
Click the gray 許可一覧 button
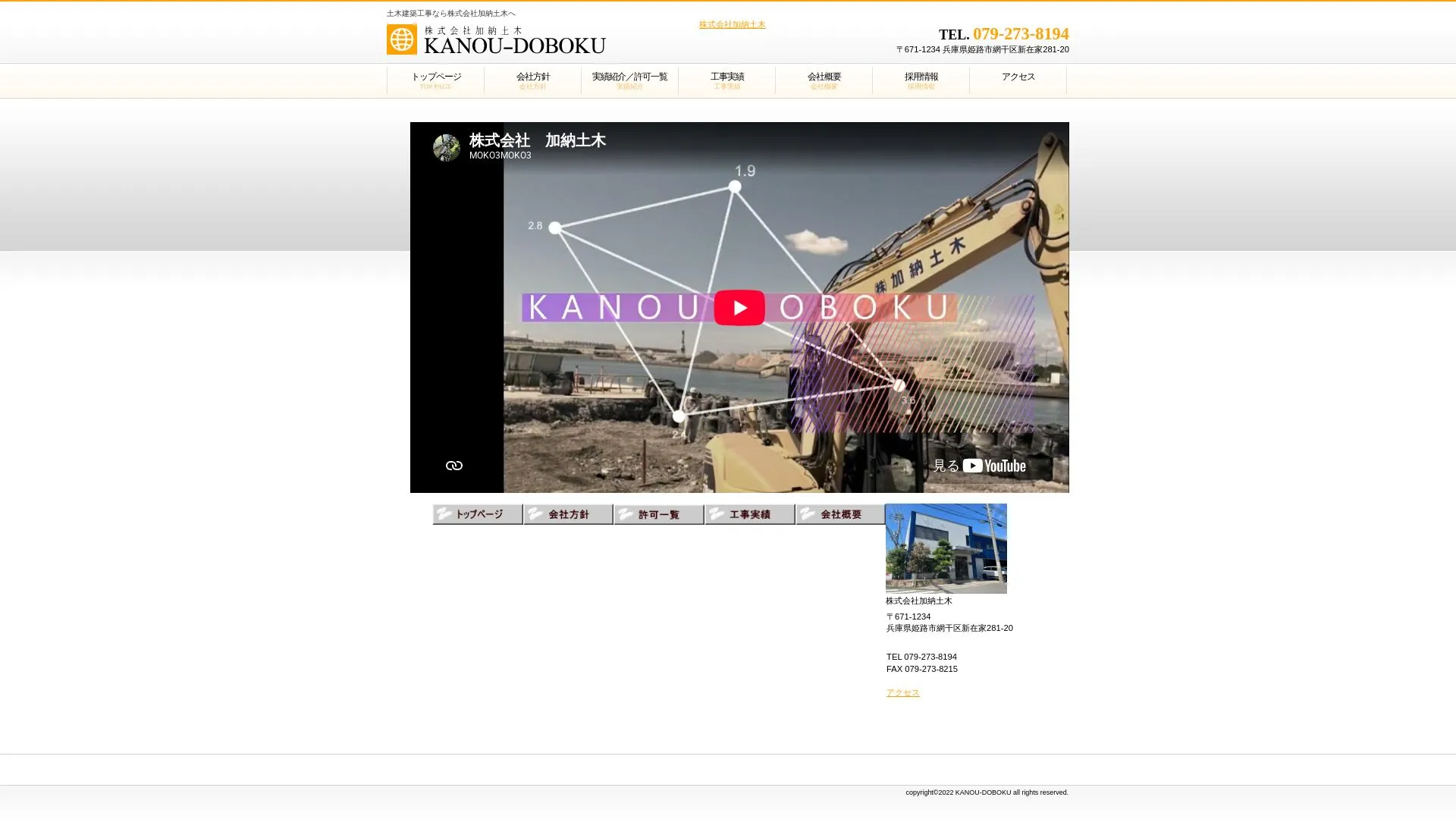click(658, 514)
